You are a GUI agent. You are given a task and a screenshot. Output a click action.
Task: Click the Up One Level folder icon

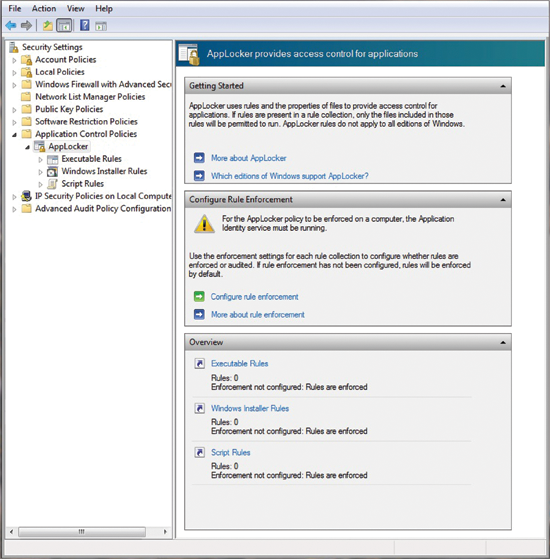pos(47,26)
